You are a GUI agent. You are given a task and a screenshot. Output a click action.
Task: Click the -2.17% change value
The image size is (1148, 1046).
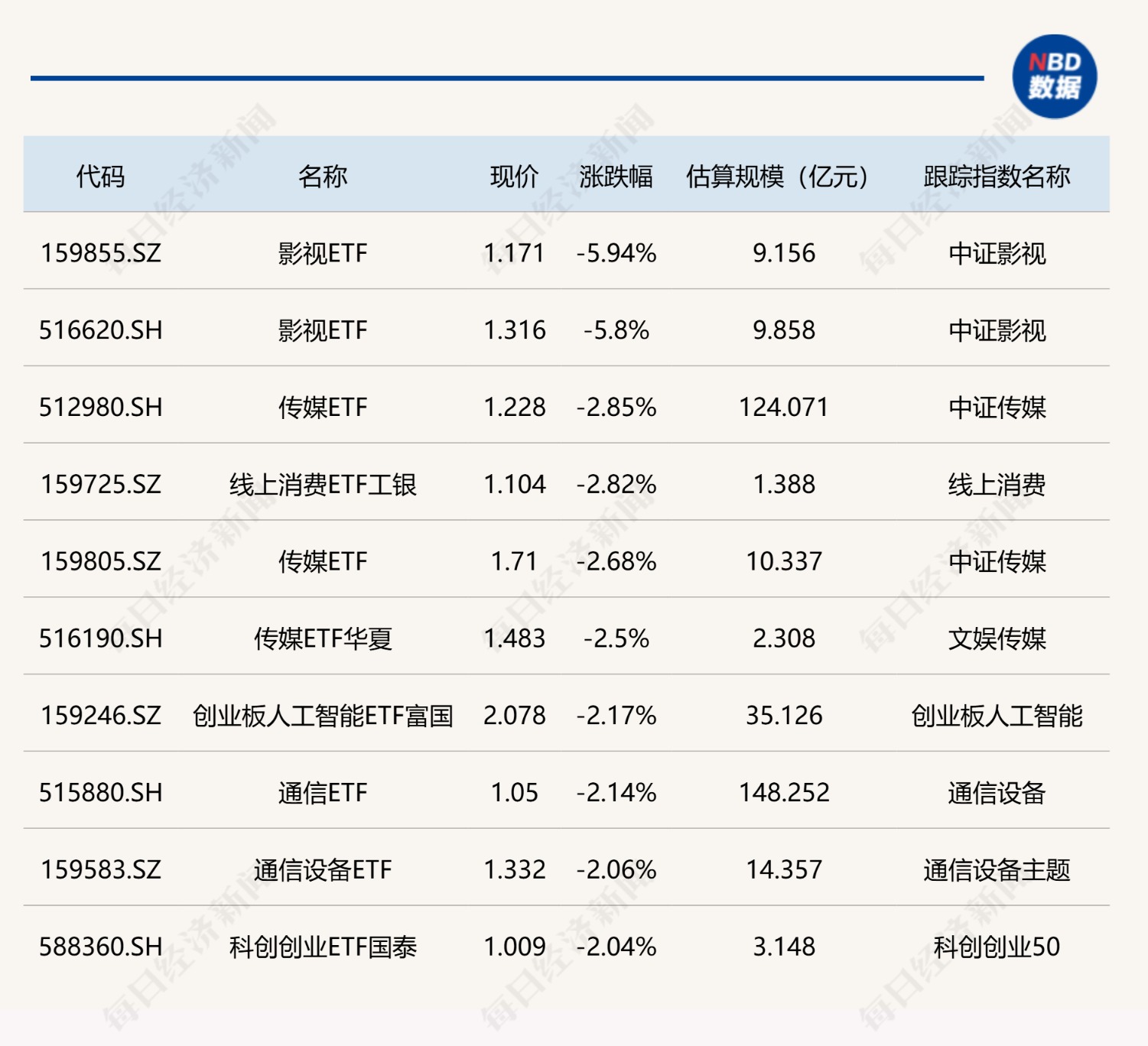click(x=616, y=716)
